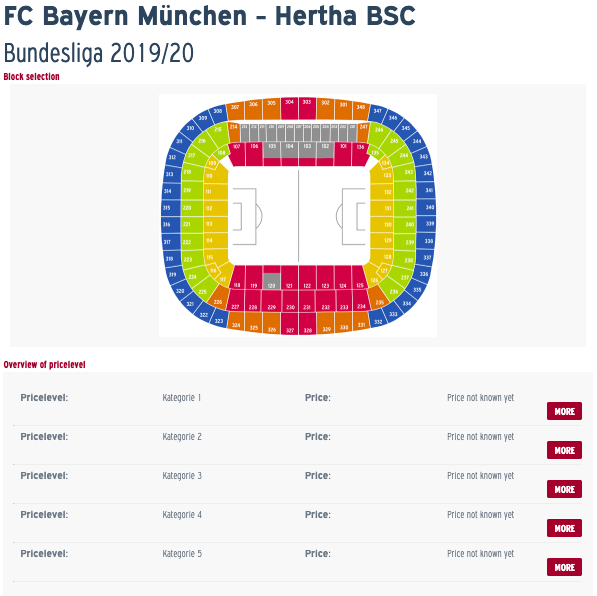Screen dimensions: 597x596
Task: Select yellow block 112 behind left goal
Action: (215, 208)
